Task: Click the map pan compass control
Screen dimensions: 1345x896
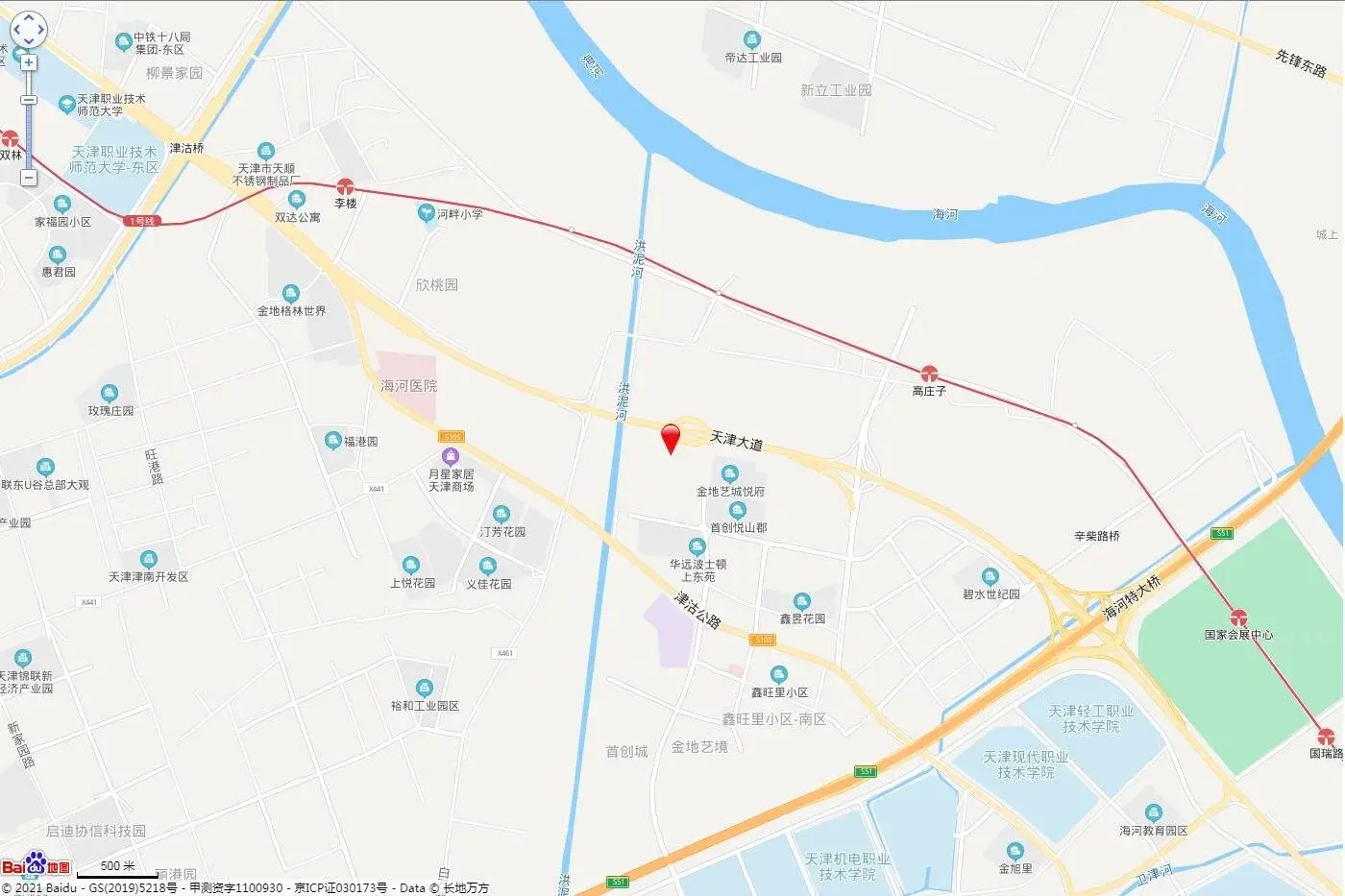Action: 28,30
